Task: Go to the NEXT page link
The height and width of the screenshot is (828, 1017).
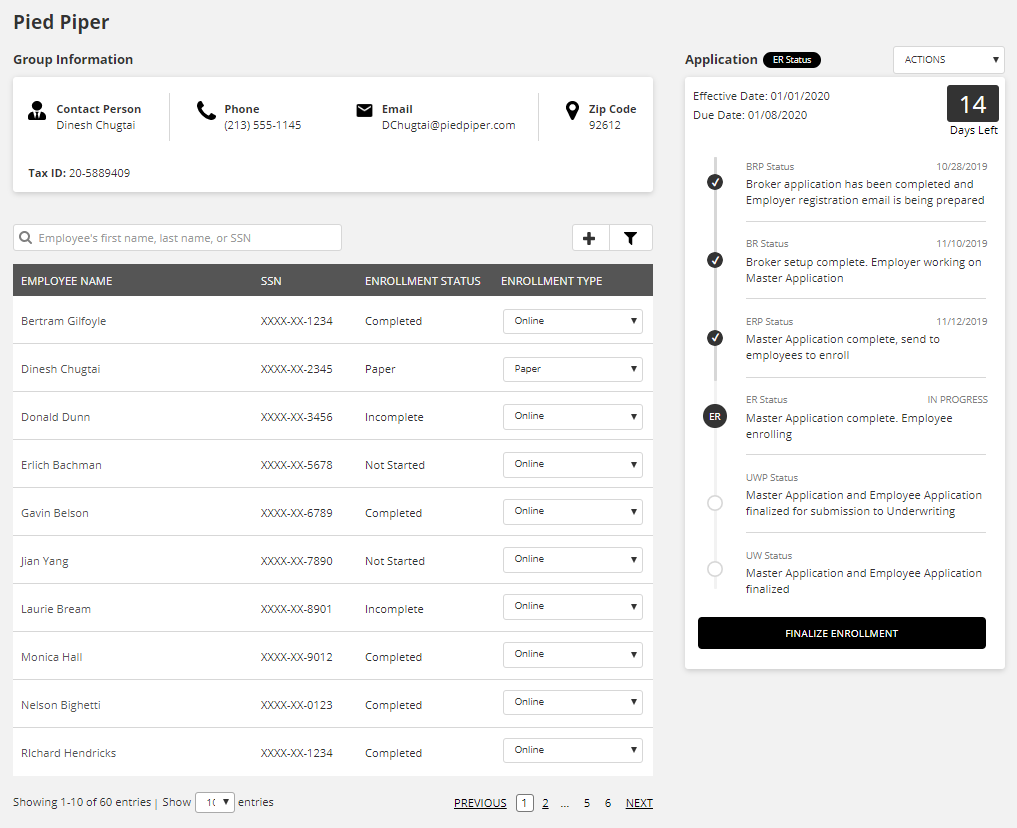Action: pos(639,803)
